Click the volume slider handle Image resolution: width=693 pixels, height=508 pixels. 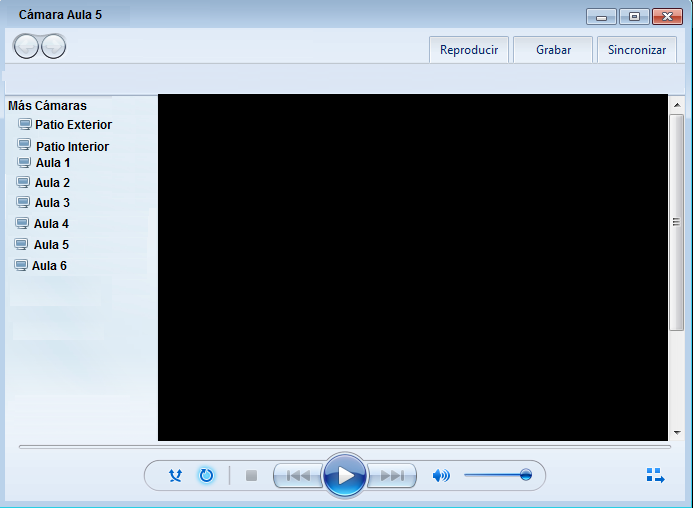525,475
